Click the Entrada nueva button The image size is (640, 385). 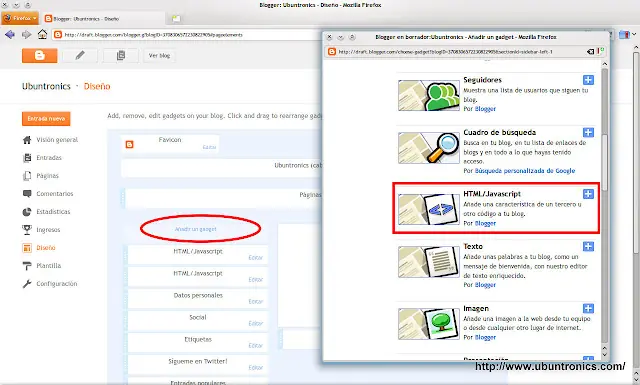pos(46,119)
